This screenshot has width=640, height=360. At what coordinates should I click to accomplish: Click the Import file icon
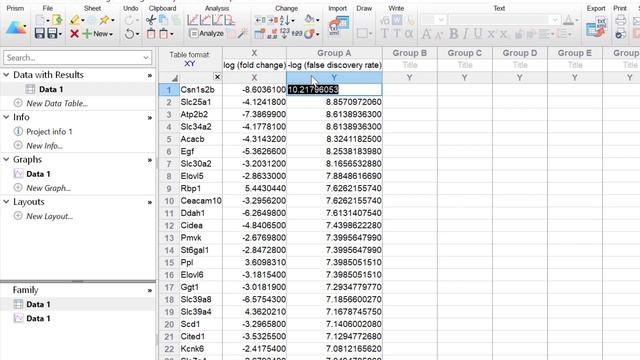339,27
